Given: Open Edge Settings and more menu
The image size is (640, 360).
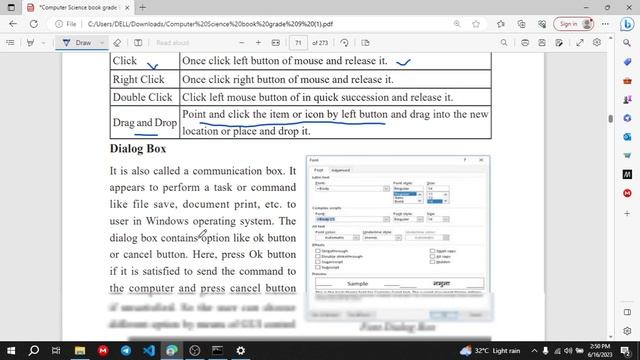Looking at the screenshot, I should [x=605, y=24].
